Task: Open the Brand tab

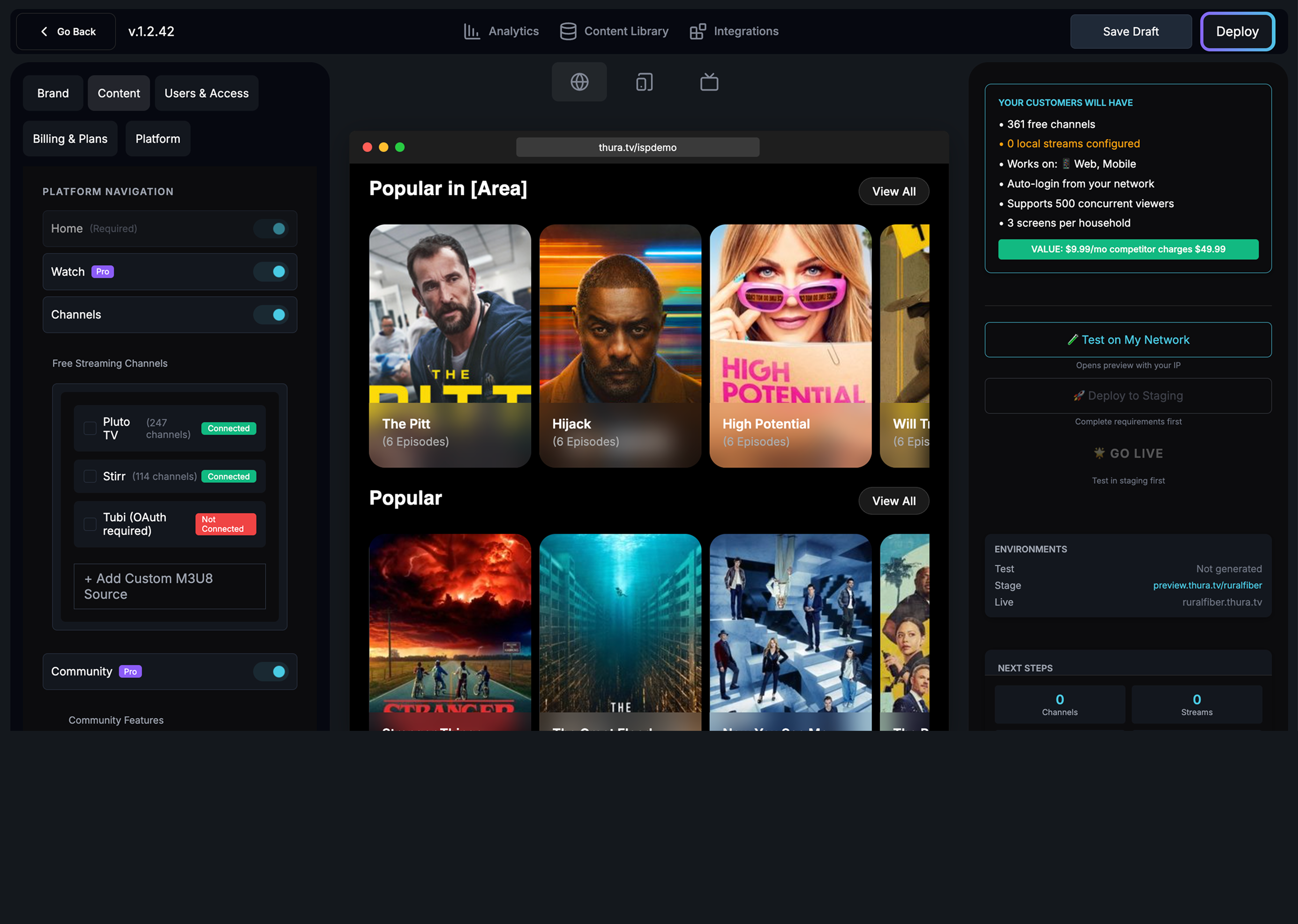Action: 53,93
